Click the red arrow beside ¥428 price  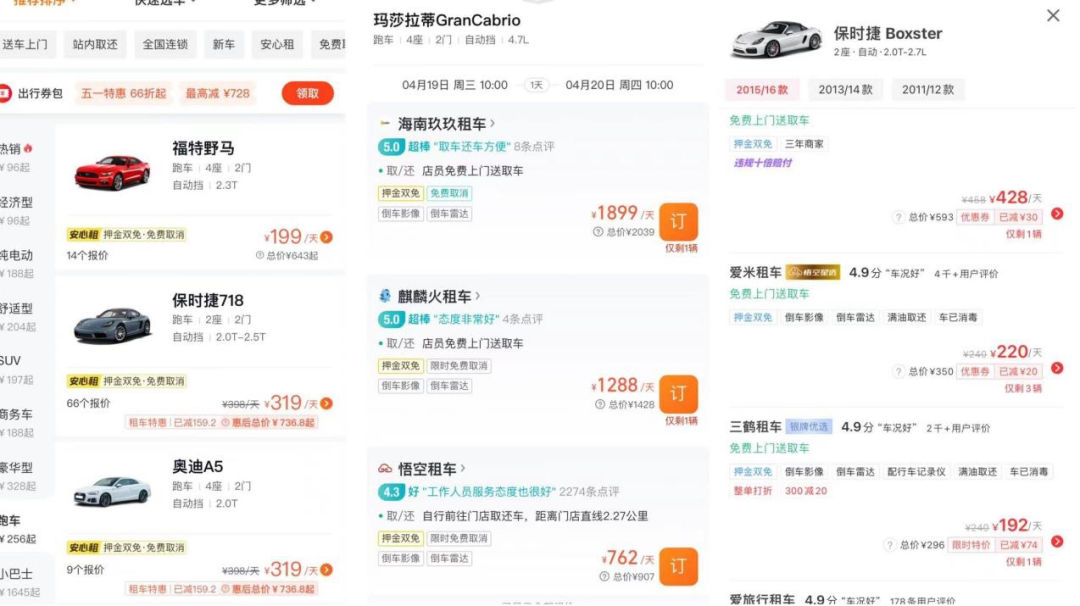[x=1057, y=214]
